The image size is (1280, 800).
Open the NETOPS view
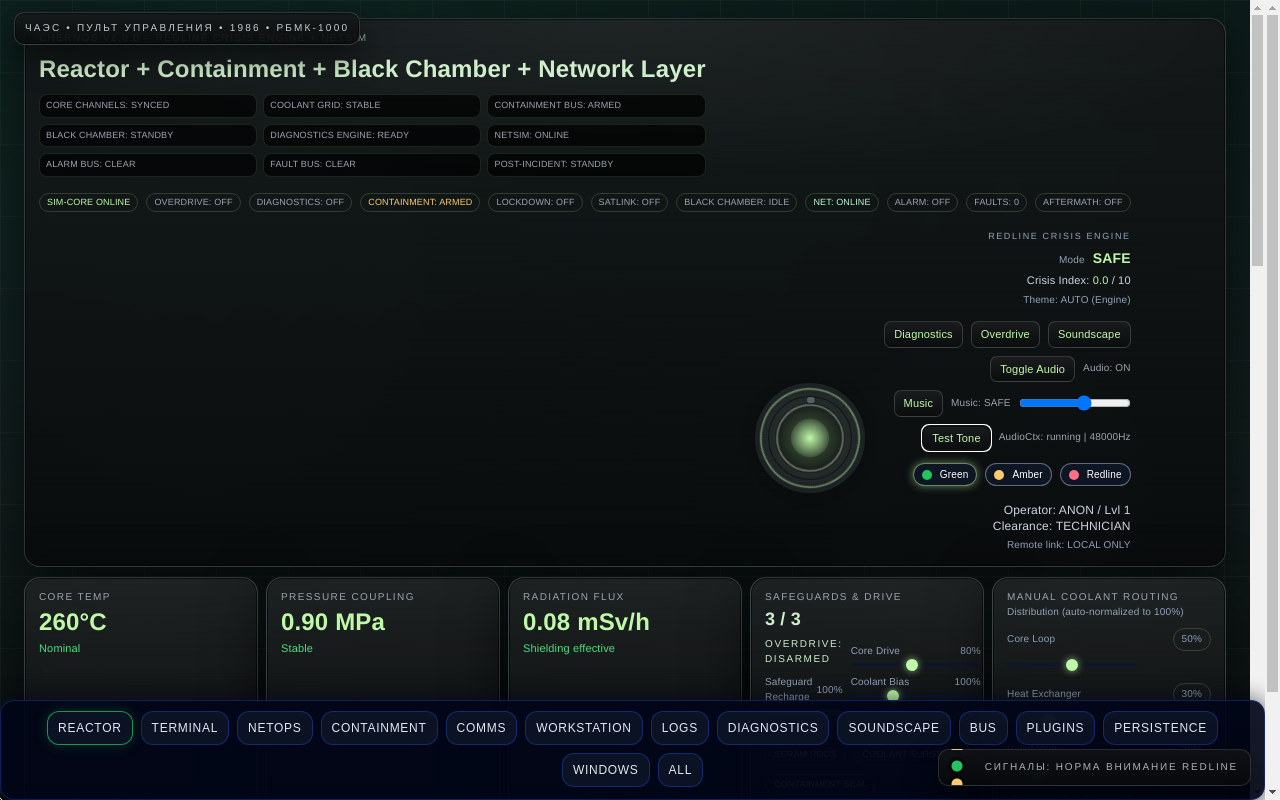coord(274,728)
